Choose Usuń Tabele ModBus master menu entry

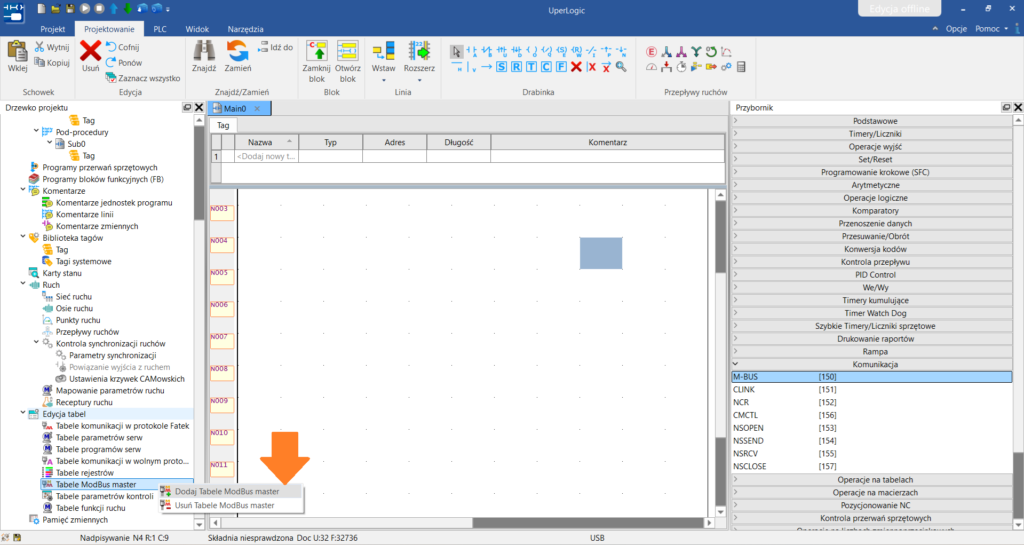coord(231,505)
